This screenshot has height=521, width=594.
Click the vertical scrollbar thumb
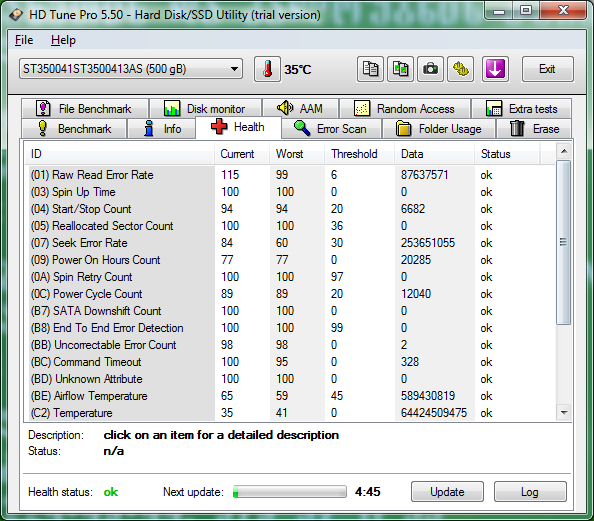564,242
